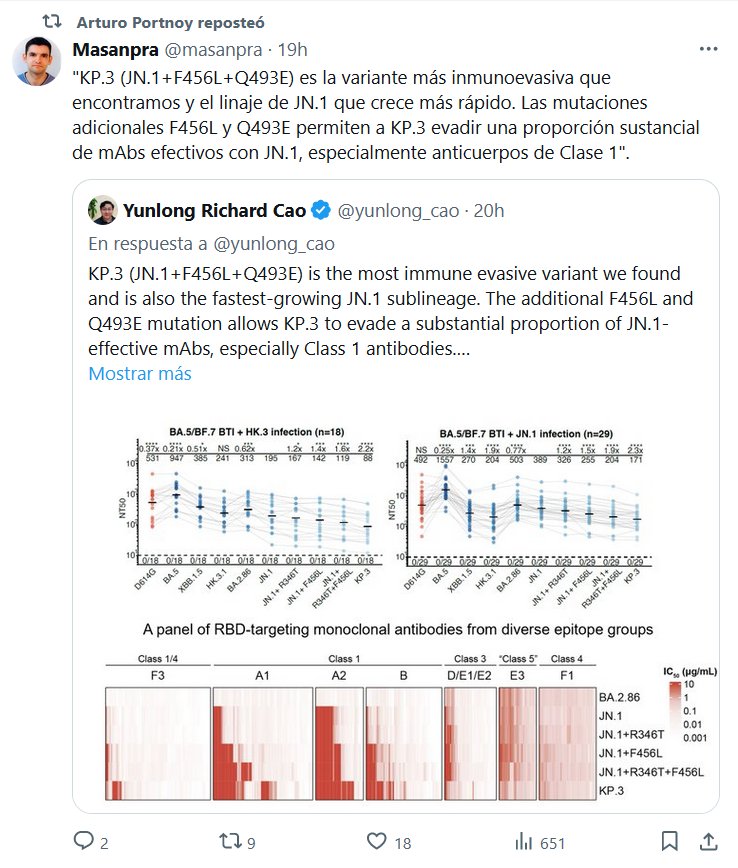738x868 pixels.
Task: Click the reply comment icon
Action: (x=84, y=841)
